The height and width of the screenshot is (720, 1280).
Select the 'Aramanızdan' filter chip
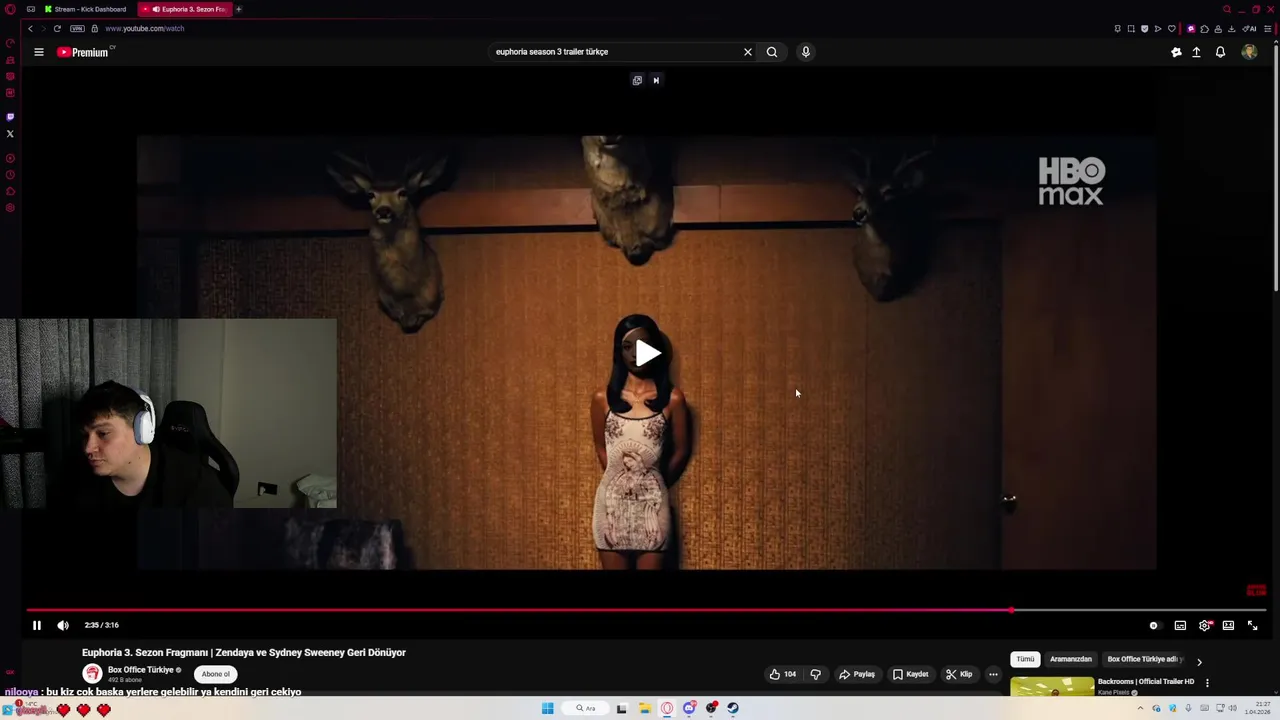1071,659
